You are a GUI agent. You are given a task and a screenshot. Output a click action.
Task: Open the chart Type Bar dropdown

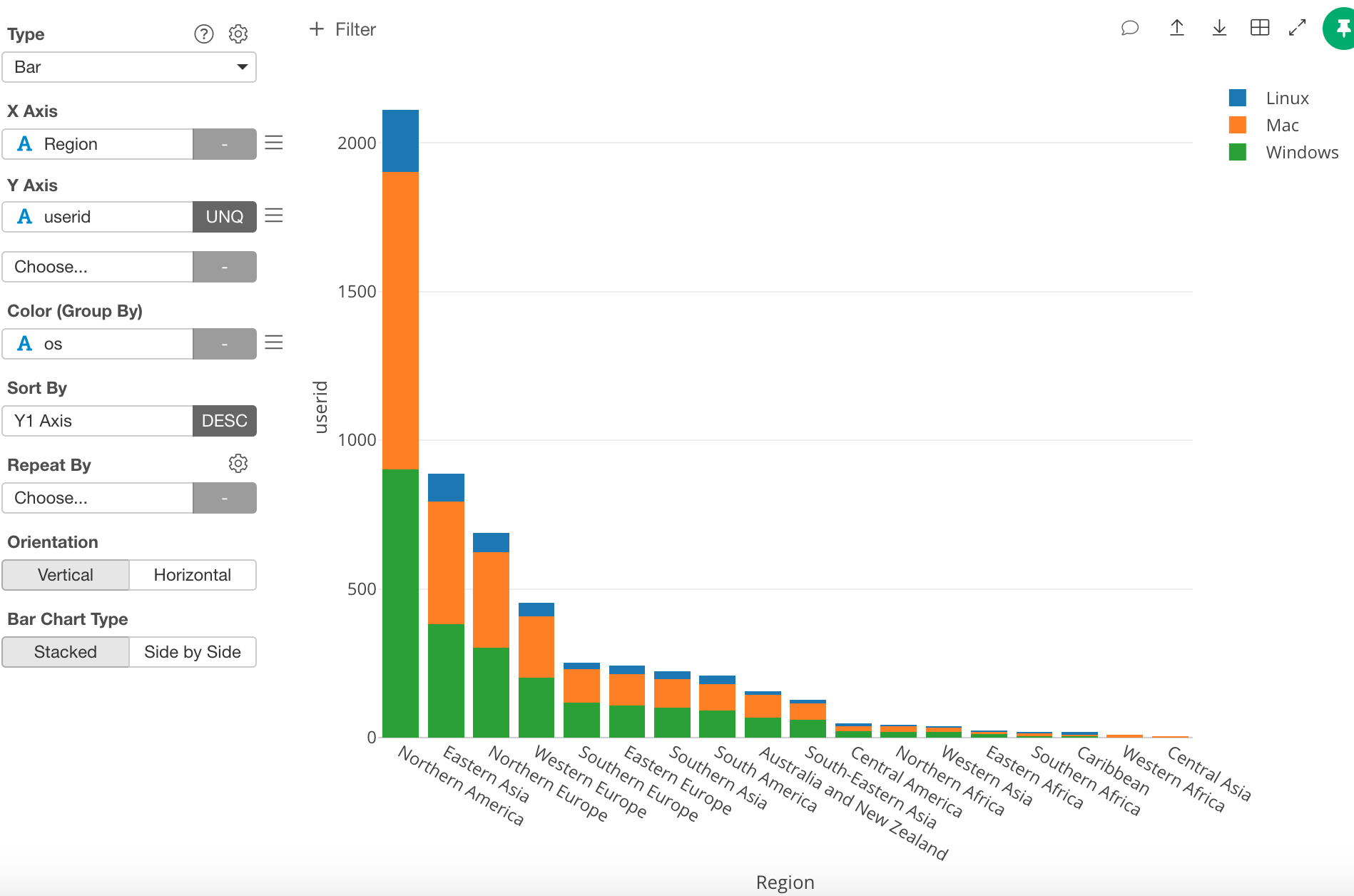[x=129, y=67]
